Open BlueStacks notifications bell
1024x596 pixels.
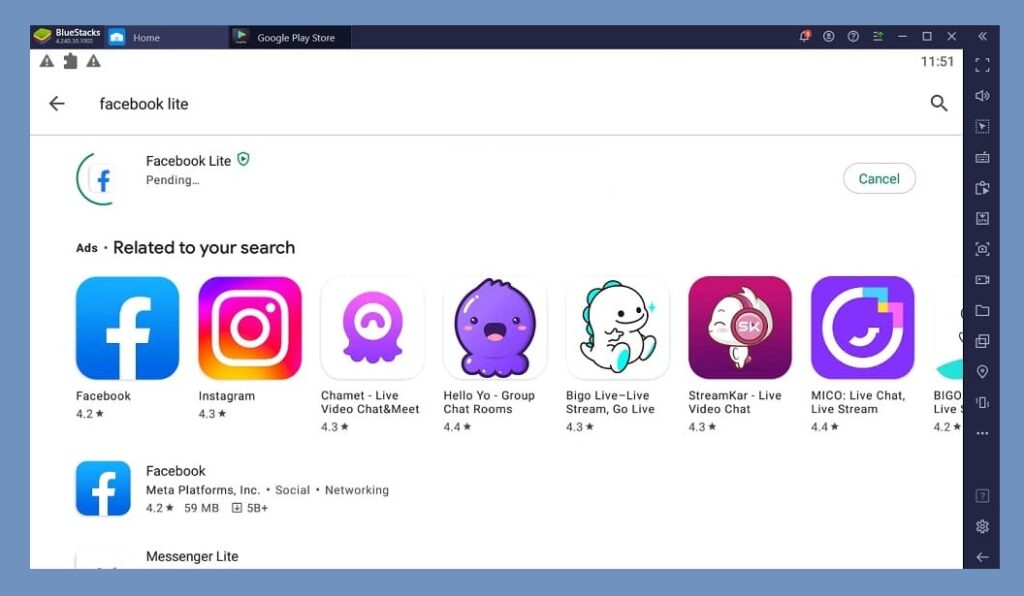(x=805, y=37)
